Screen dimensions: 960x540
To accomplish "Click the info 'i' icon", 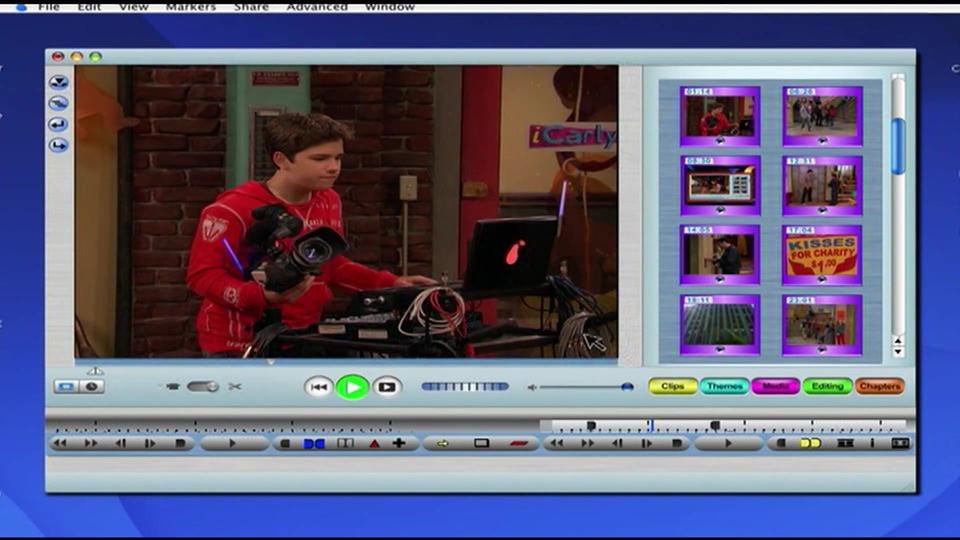I will [x=872, y=443].
